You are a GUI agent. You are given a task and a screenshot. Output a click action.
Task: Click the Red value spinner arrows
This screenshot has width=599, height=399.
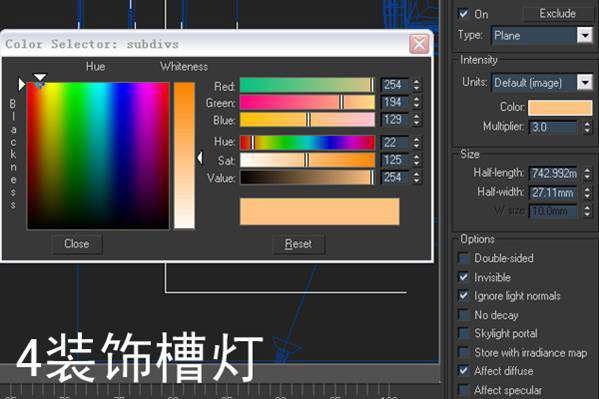tap(416, 84)
